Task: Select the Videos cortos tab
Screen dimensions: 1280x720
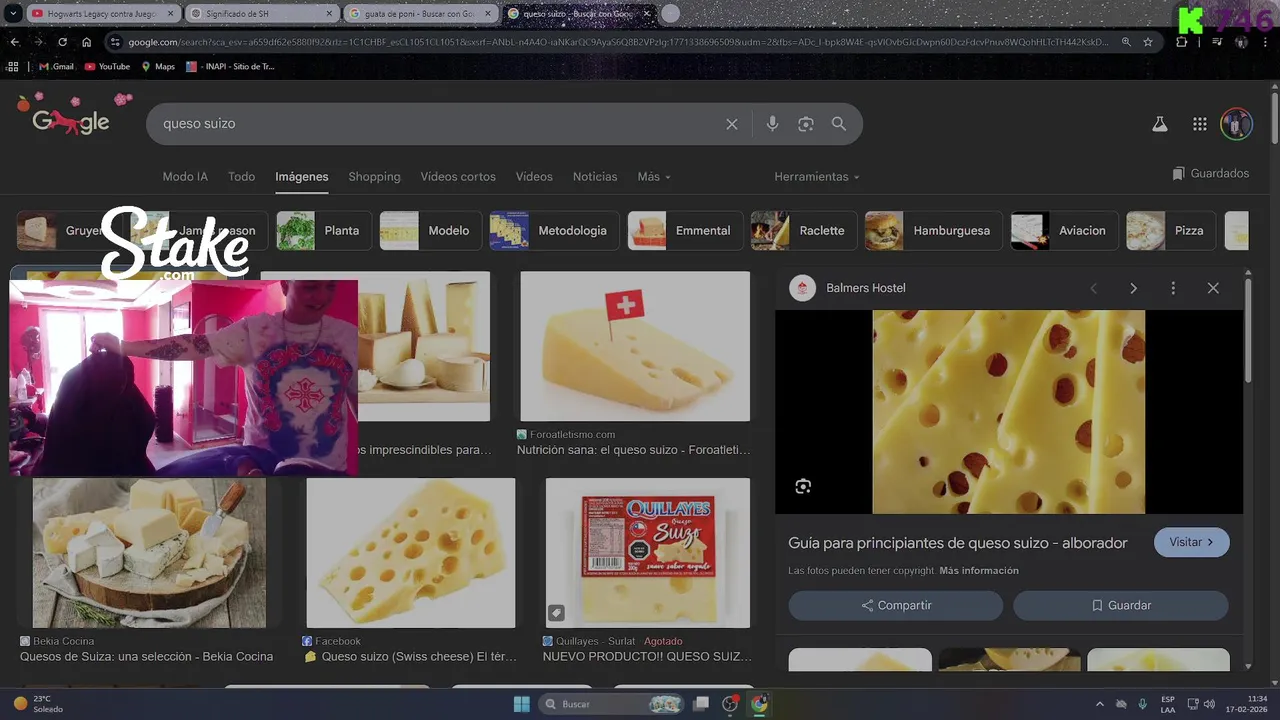Action: (x=458, y=177)
